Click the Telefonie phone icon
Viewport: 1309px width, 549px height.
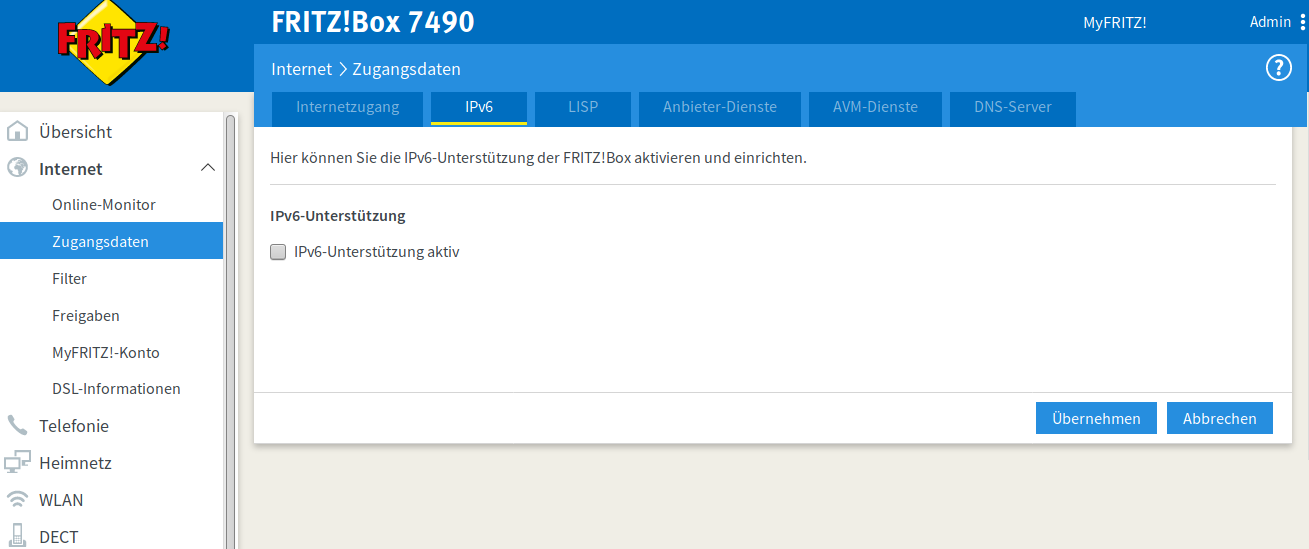click(x=17, y=425)
